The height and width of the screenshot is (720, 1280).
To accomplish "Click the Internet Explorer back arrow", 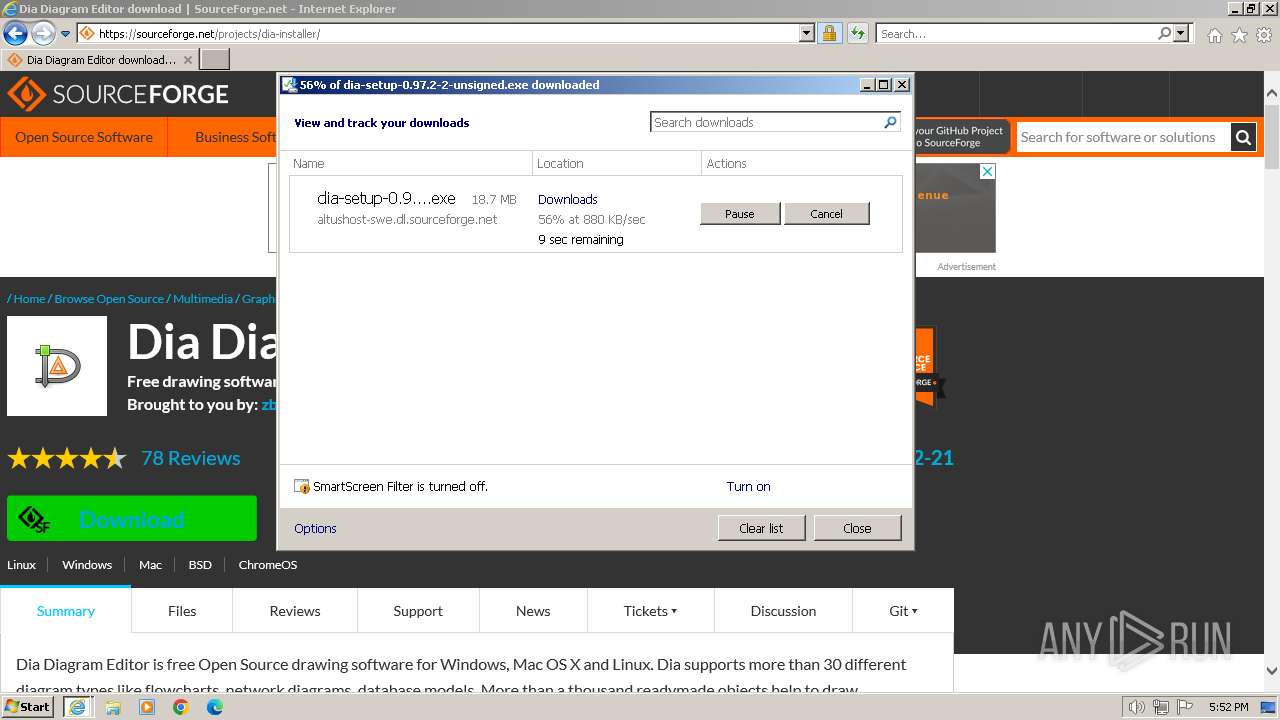I will pos(15,33).
